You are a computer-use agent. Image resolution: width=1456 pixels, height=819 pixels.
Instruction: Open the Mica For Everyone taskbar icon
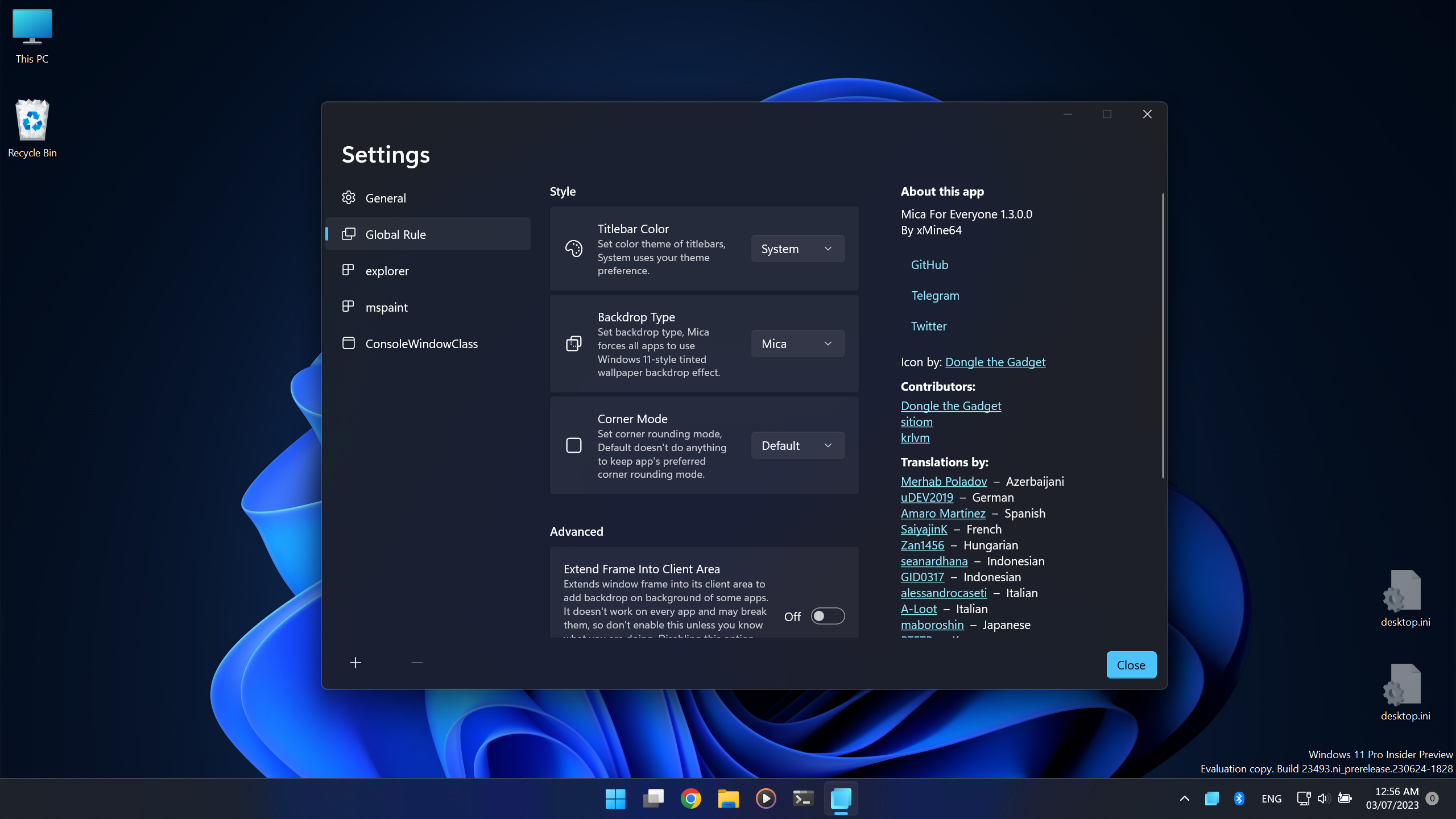pos(841,799)
